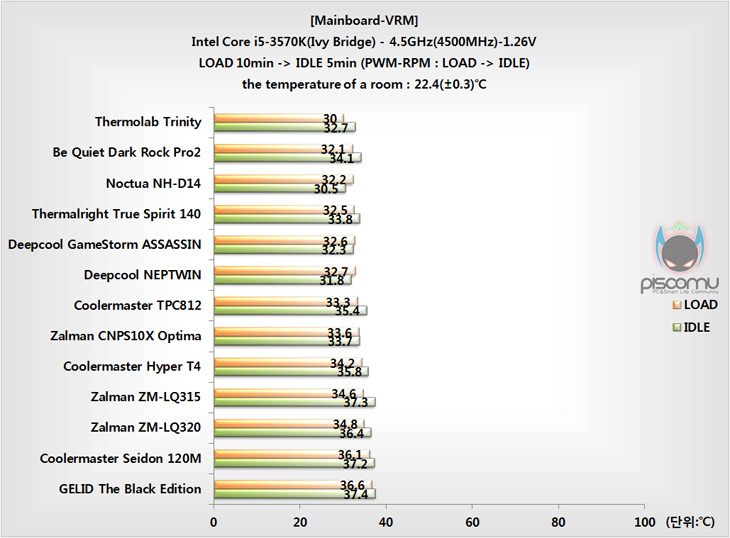Screen dimensions: 730x538
Task: Click the 37.4 value for GELID Black Edition
Action: point(356,494)
